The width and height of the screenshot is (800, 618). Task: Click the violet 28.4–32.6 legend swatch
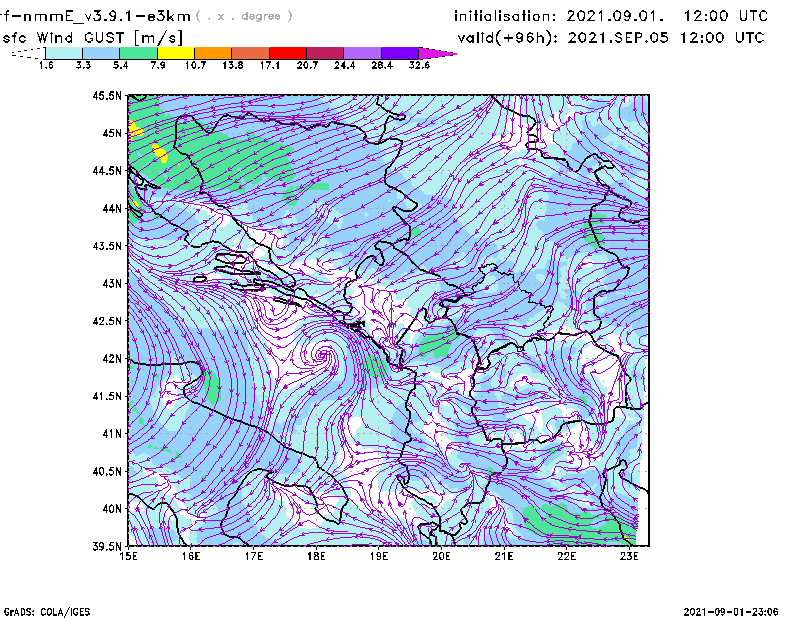click(400, 53)
